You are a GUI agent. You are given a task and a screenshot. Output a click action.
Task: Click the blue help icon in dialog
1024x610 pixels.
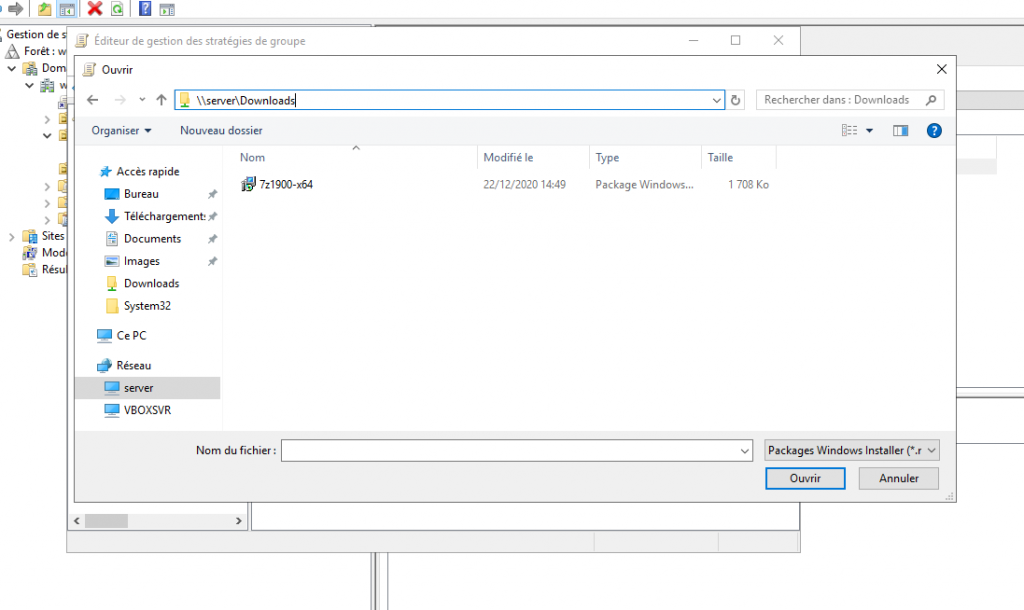[934, 130]
